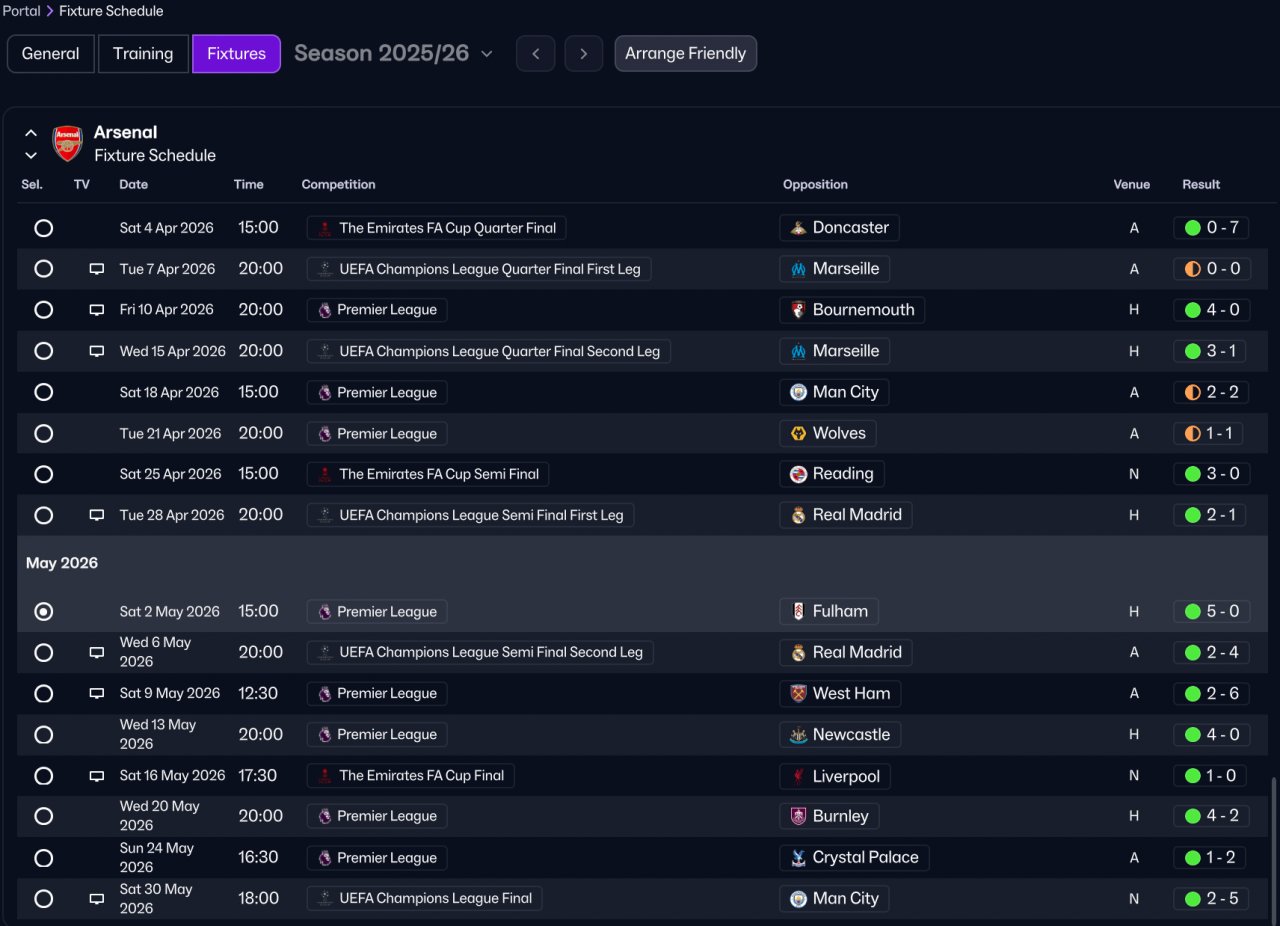Click the down chevron beside Fixture Schedule
This screenshot has width=1280, height=926.
(x=31, y=156)
